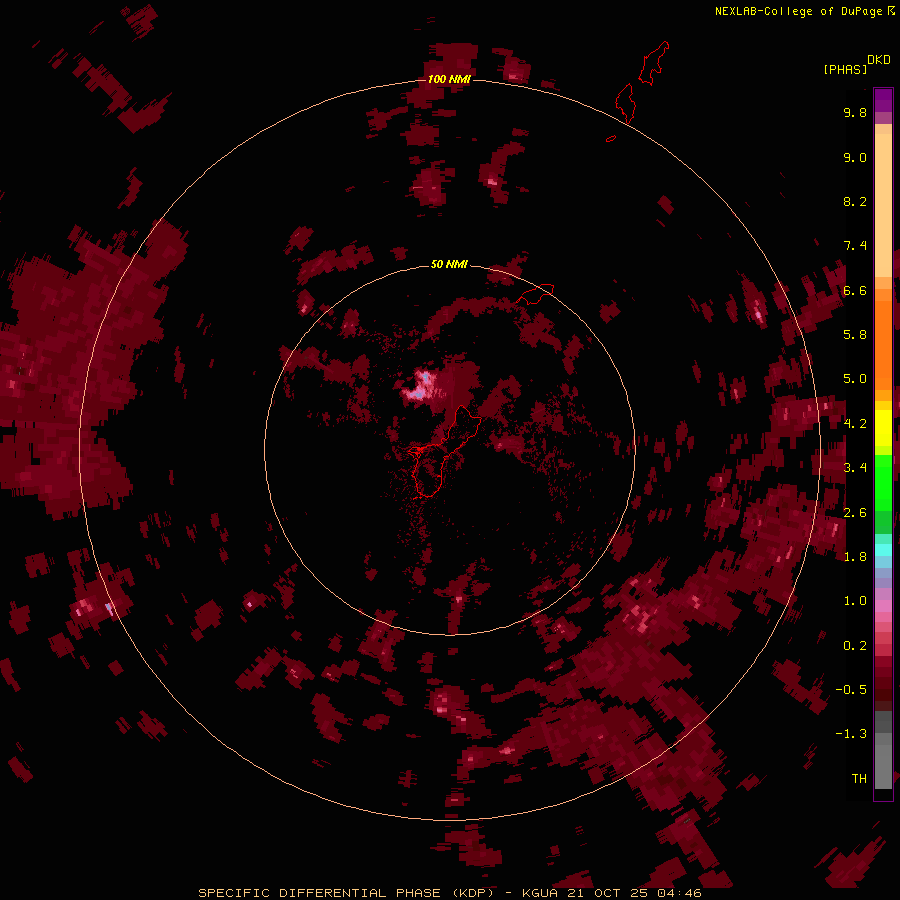The image size is (900, 900).
Task: Click the TH threshold label on scale
Action: point(859,779)
